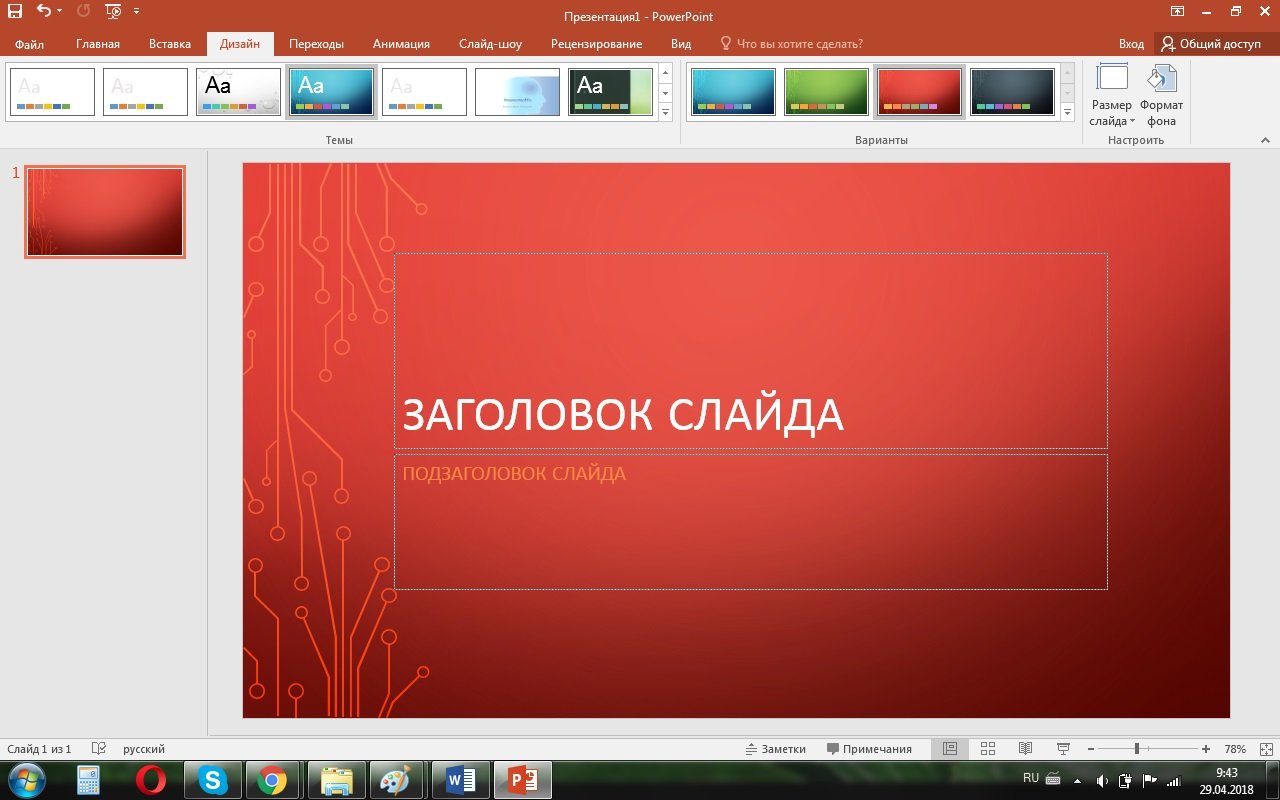Open the file explorer taskbar icon
Screen dimensions: 1280x800
pyautogui.click(x=337, y=780)
